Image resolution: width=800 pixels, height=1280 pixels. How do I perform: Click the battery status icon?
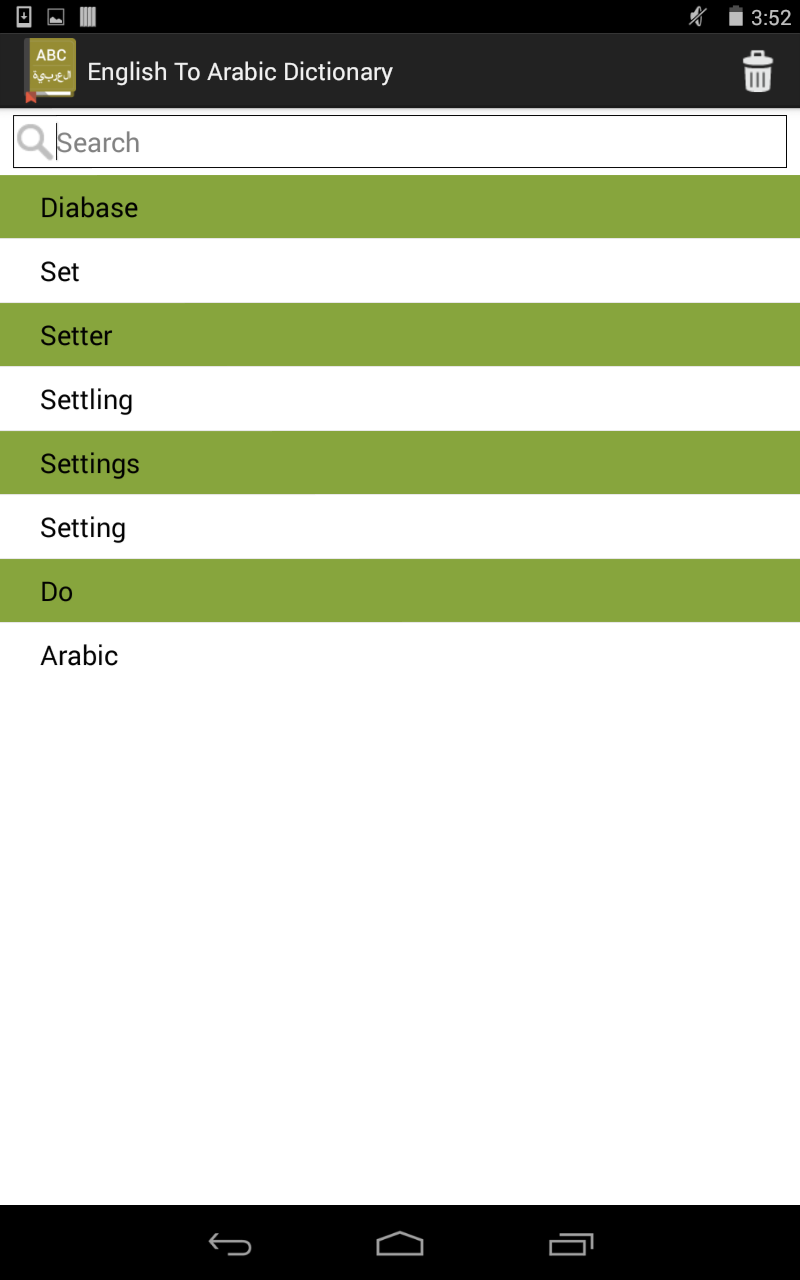737,16
